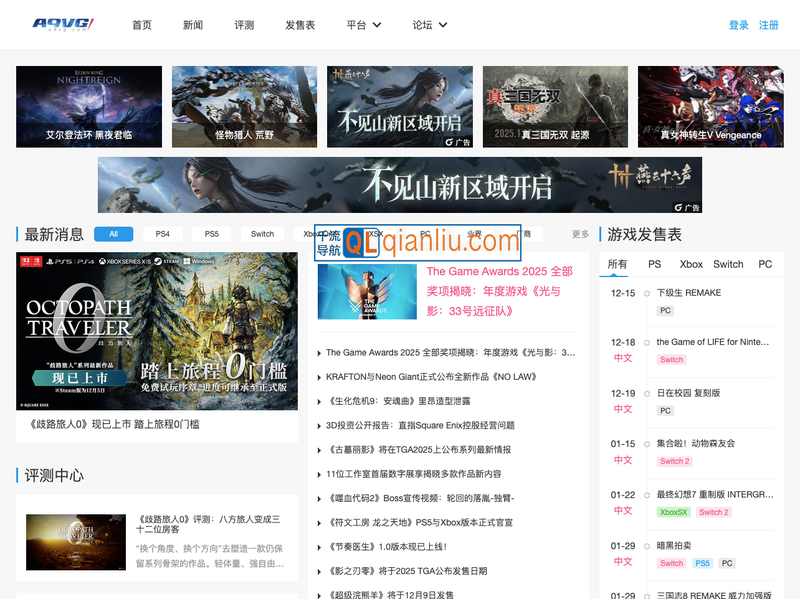Open the KRAFTON与Neon Giant news headline
Screen dimensions: 800x599
coord(431,377)
